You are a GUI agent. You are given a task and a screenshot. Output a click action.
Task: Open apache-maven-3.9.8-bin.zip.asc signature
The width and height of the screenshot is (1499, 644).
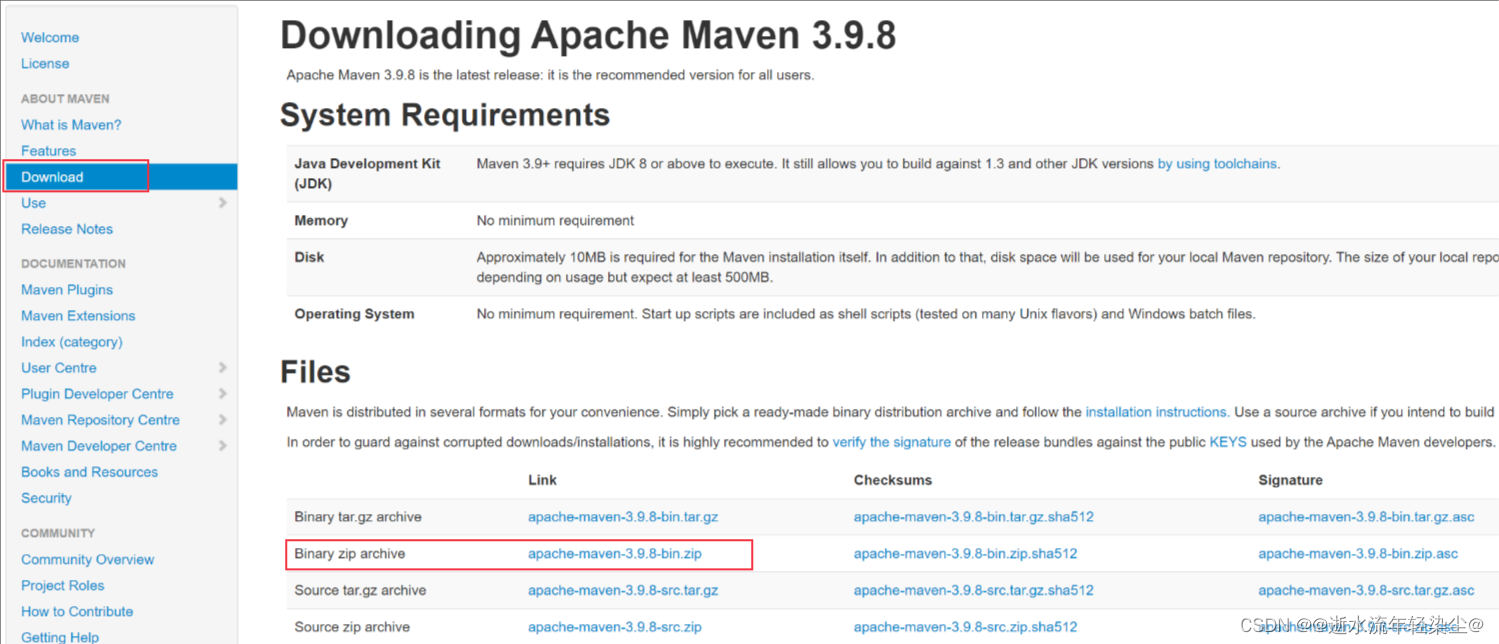click(x=1358, y=554)
